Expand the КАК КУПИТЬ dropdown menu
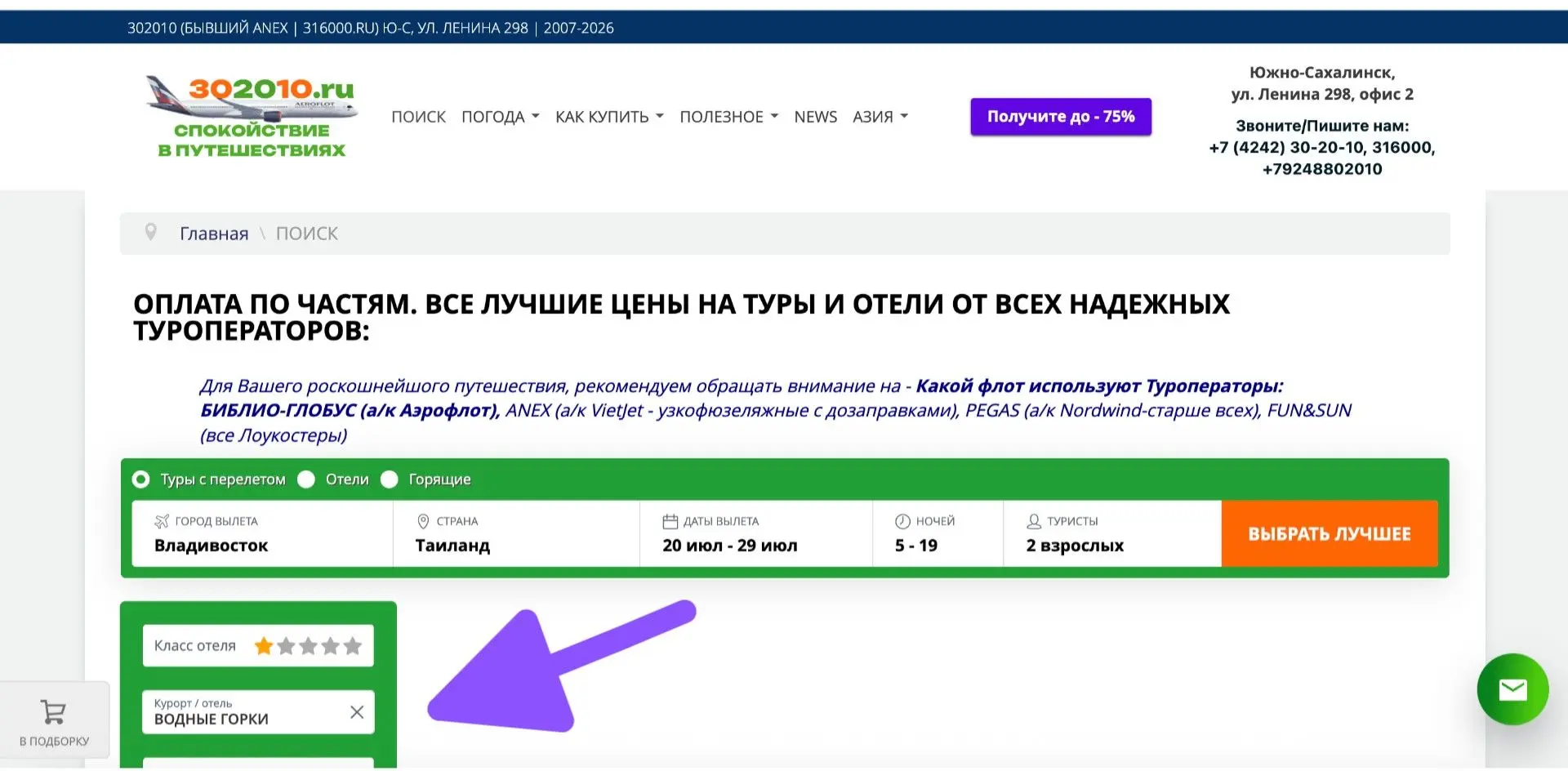This screenshot has height=771, width=1568. click(x=609, y=117)
